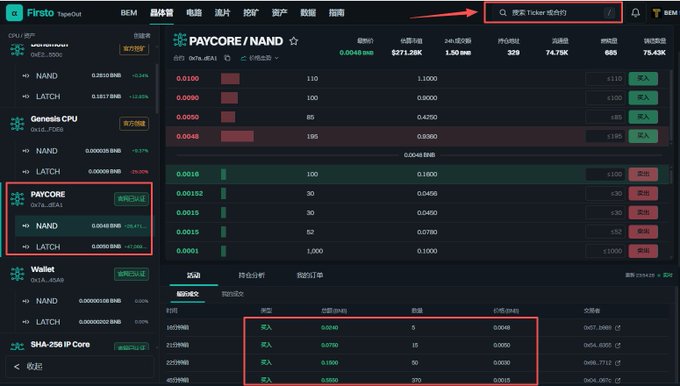Open trader link icon in 45分钟前 row
Image resolution: width=680 pixels, height=386 pixels.
point(618,380)
